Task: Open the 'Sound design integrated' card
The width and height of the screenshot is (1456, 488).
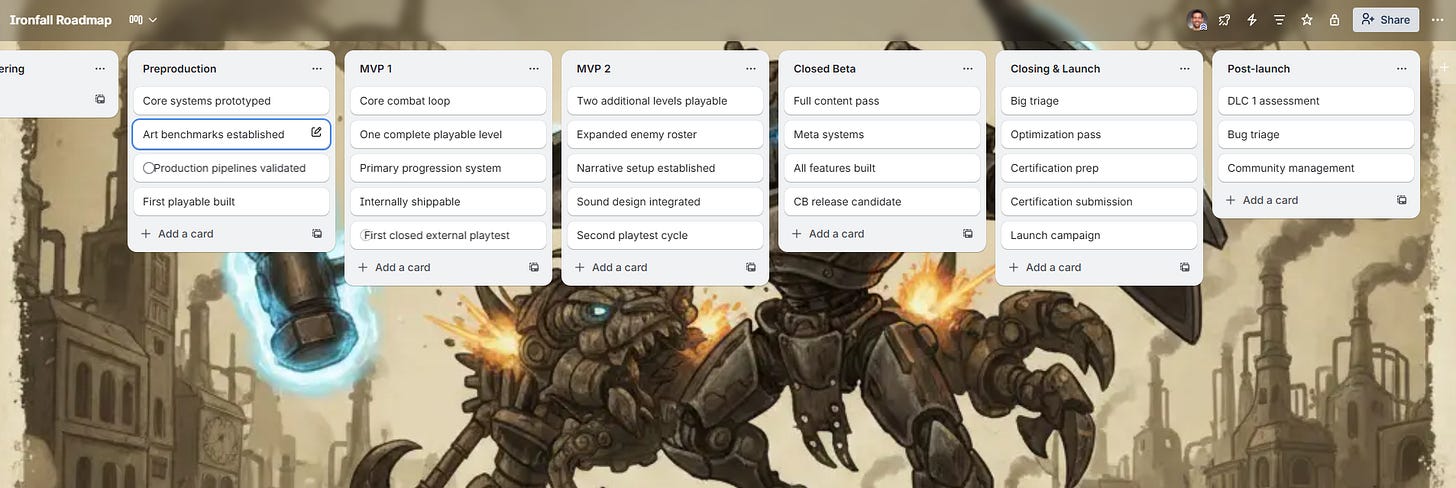Action: [x=665, y=202]
